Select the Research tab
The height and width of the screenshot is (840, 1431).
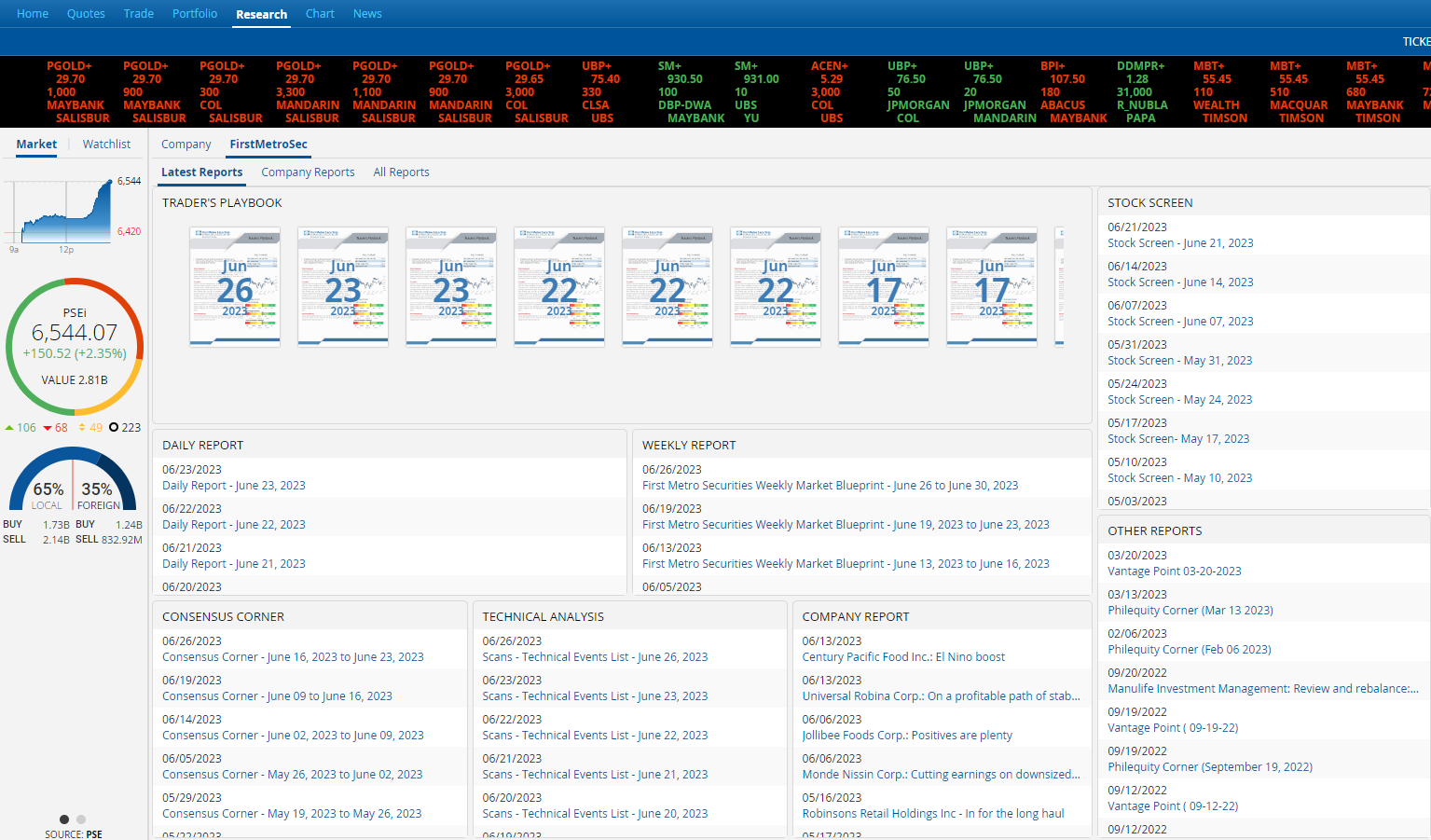261,15
